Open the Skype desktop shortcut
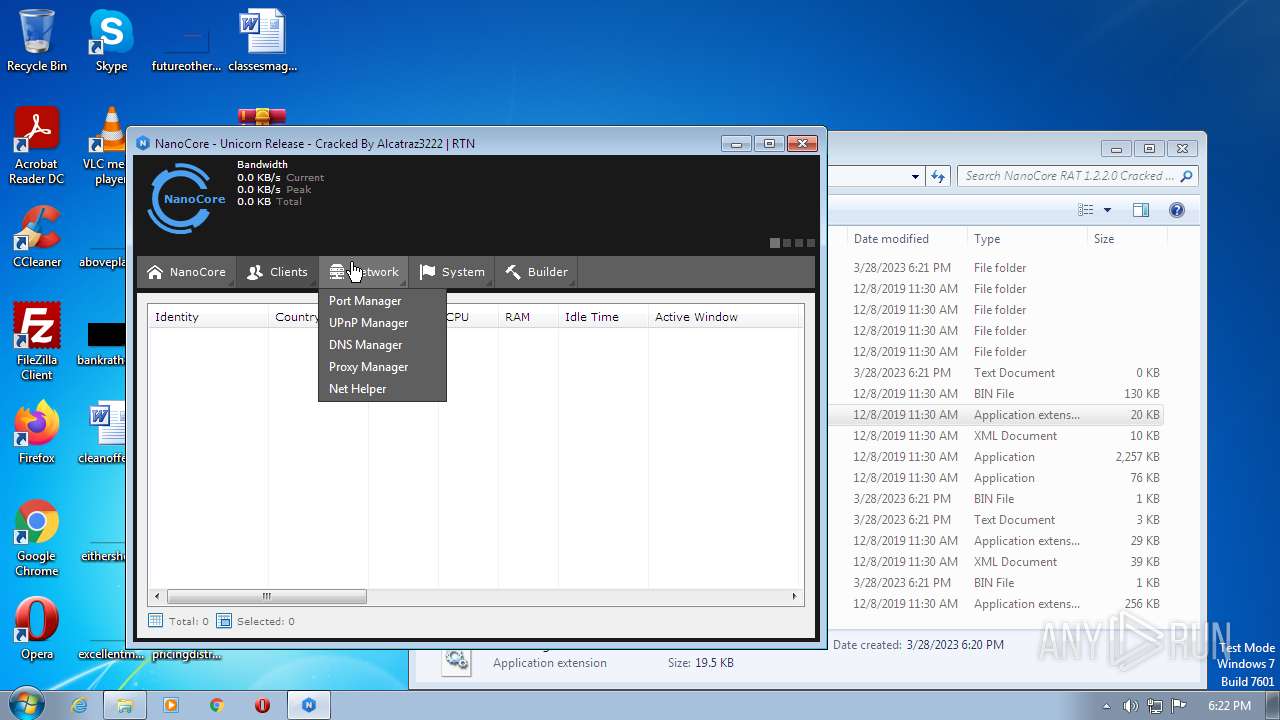Image resolution: width=1280 pixels, height=720 pixels. click(x=111, y=41)
